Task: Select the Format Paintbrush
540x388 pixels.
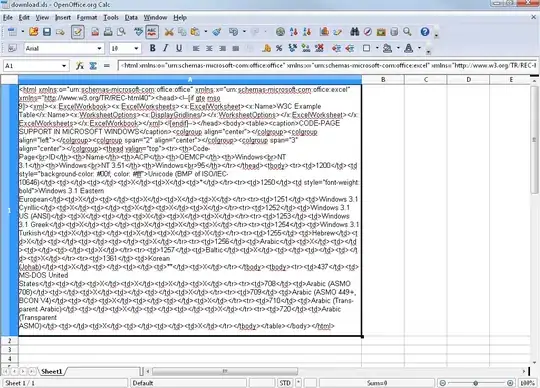Action: click(x=217, y=32)
